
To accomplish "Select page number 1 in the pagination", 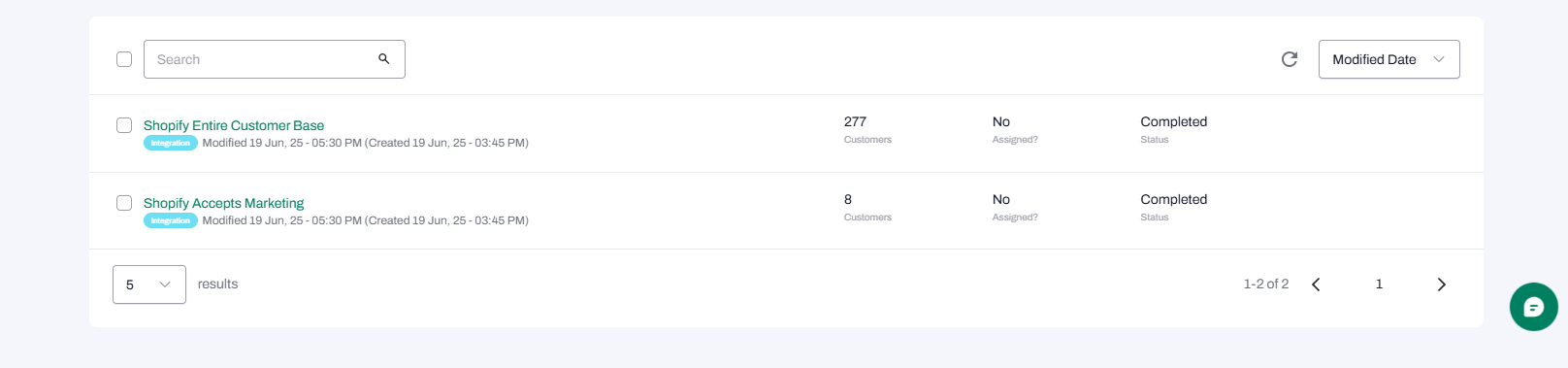I will click(x=1379, y=284).
